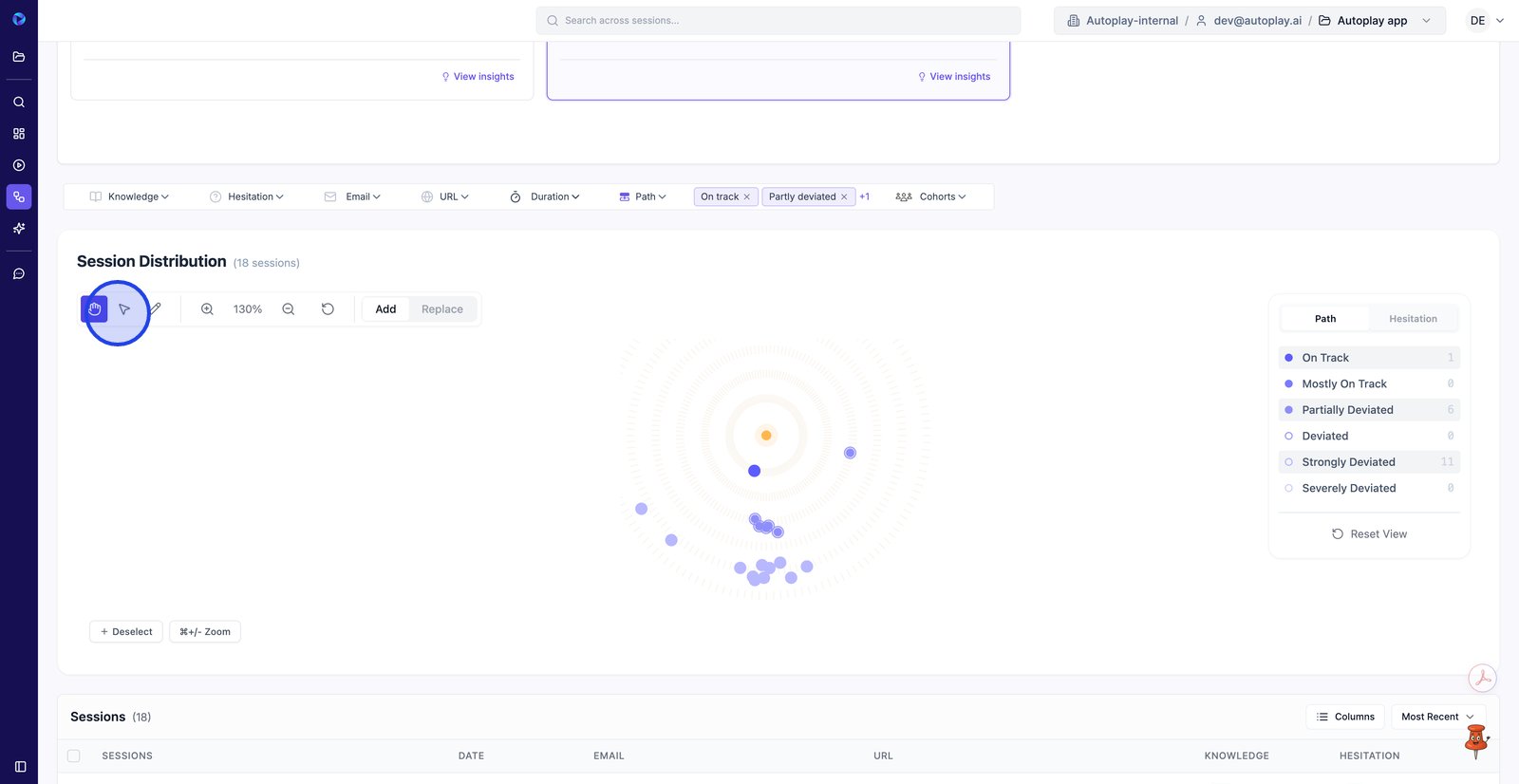1519x784 pixels.
Task: Expand the Knowledge filter dropdown
Action: (x=129, y=197)
